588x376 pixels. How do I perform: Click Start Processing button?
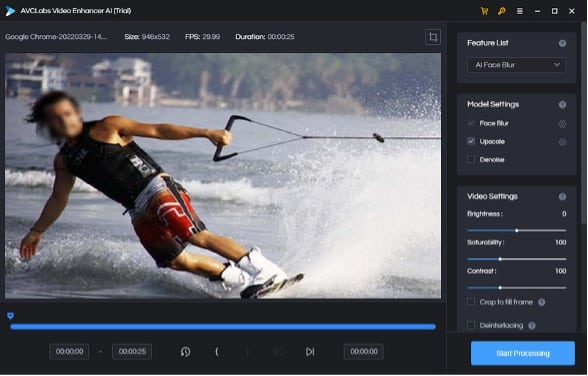click(x=523, y=353)
